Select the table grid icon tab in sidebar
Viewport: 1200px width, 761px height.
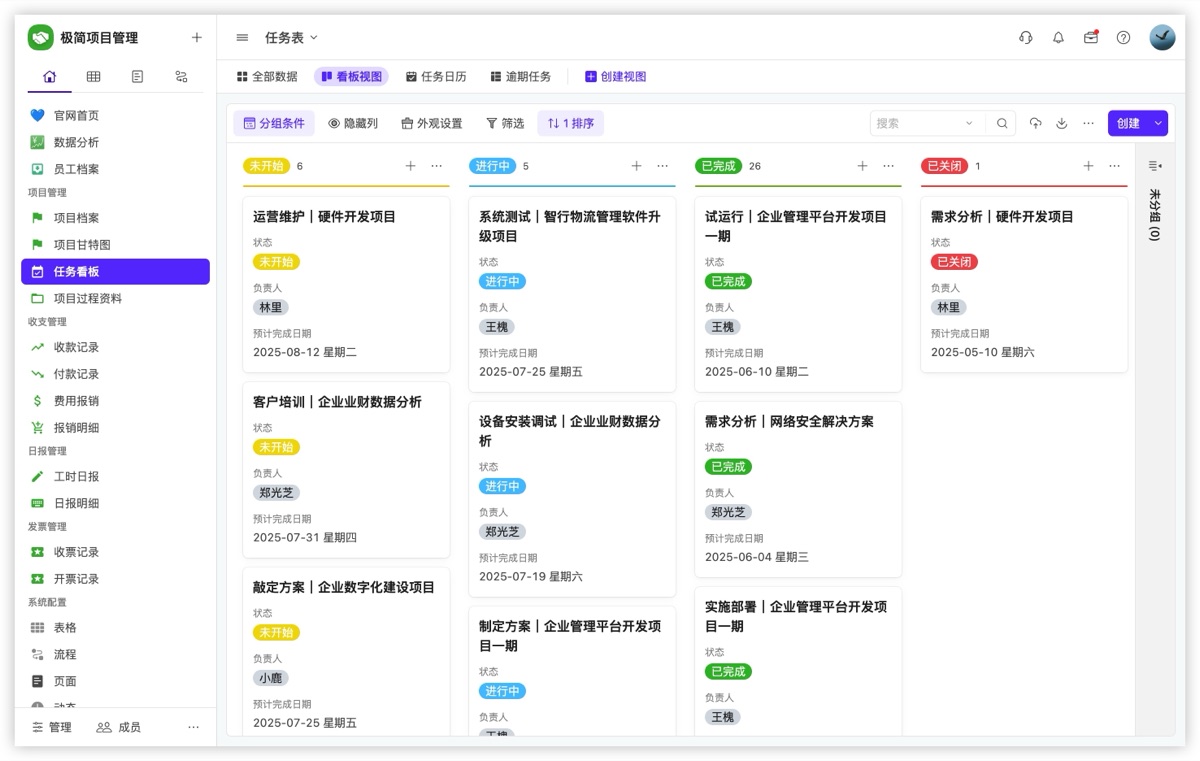[93, 76]
